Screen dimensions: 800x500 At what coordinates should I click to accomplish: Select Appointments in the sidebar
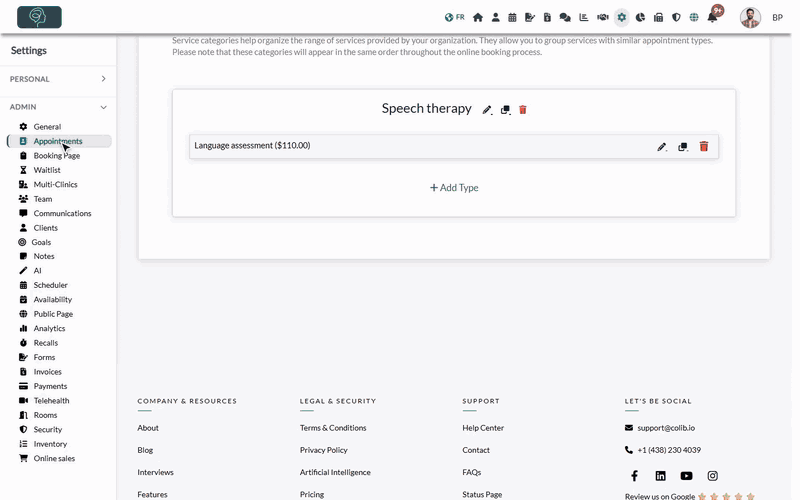tap(59, 141)
